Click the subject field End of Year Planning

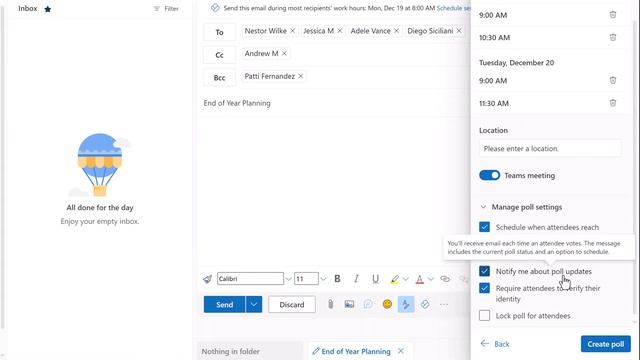click(237, 103)
